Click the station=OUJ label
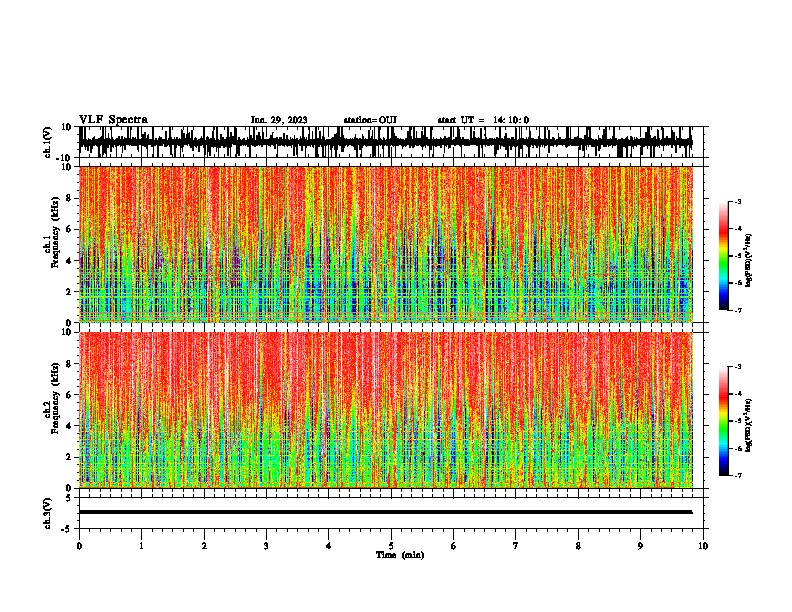This screenshot has width=792, height=612. 370,120
